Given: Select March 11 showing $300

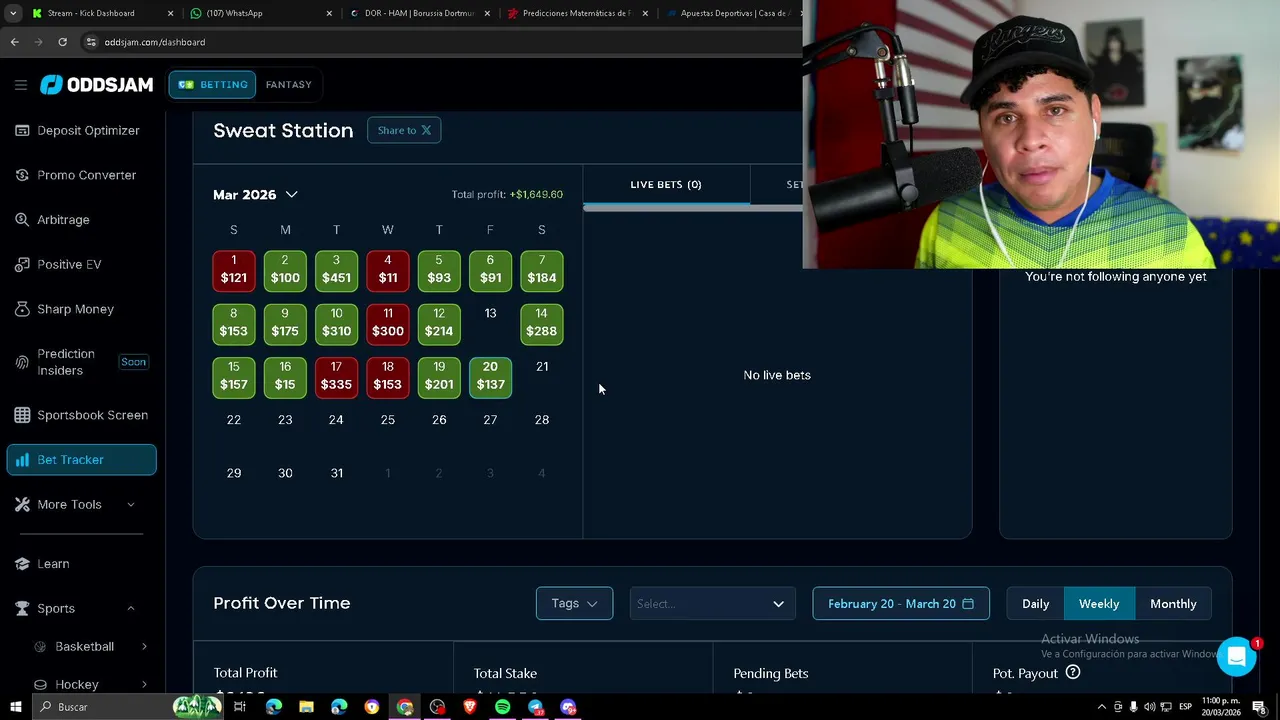Looking at the screenshot, I should [x=388, y=323].
